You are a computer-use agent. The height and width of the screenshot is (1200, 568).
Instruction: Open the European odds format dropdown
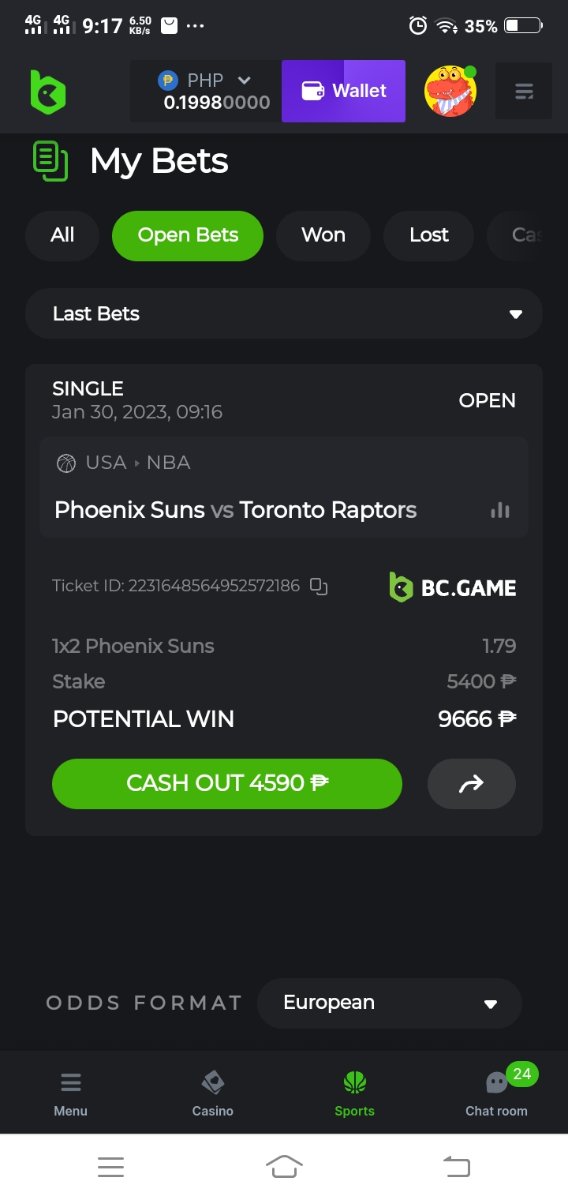click(x=390, y=1003)
